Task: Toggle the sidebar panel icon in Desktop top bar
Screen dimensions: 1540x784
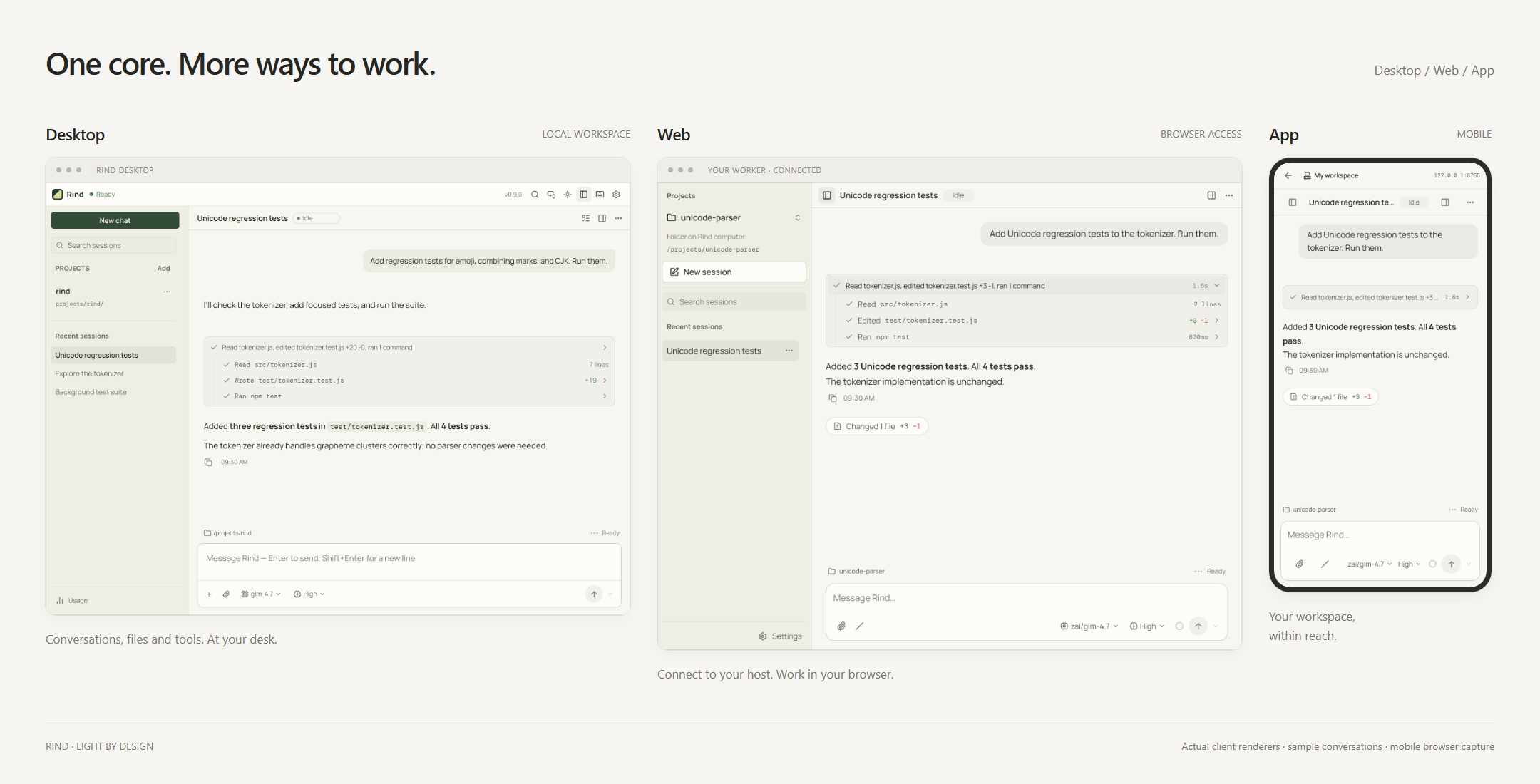Action: (584, 195)
